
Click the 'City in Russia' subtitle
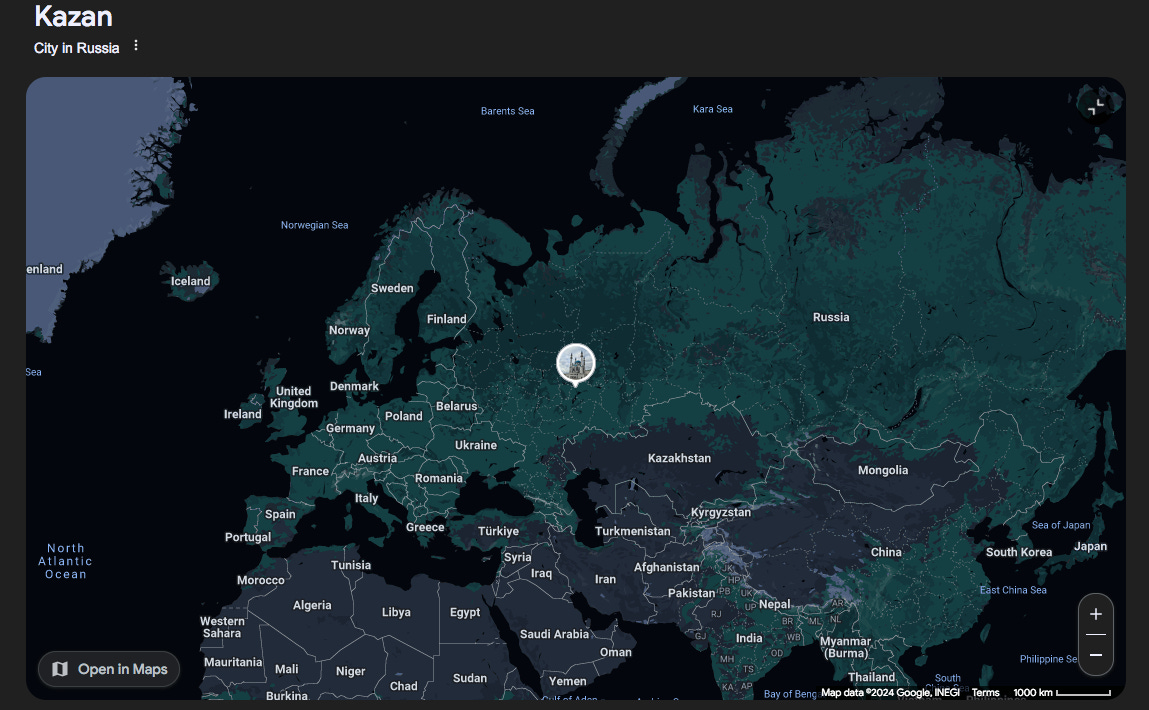tap(76, 48)
